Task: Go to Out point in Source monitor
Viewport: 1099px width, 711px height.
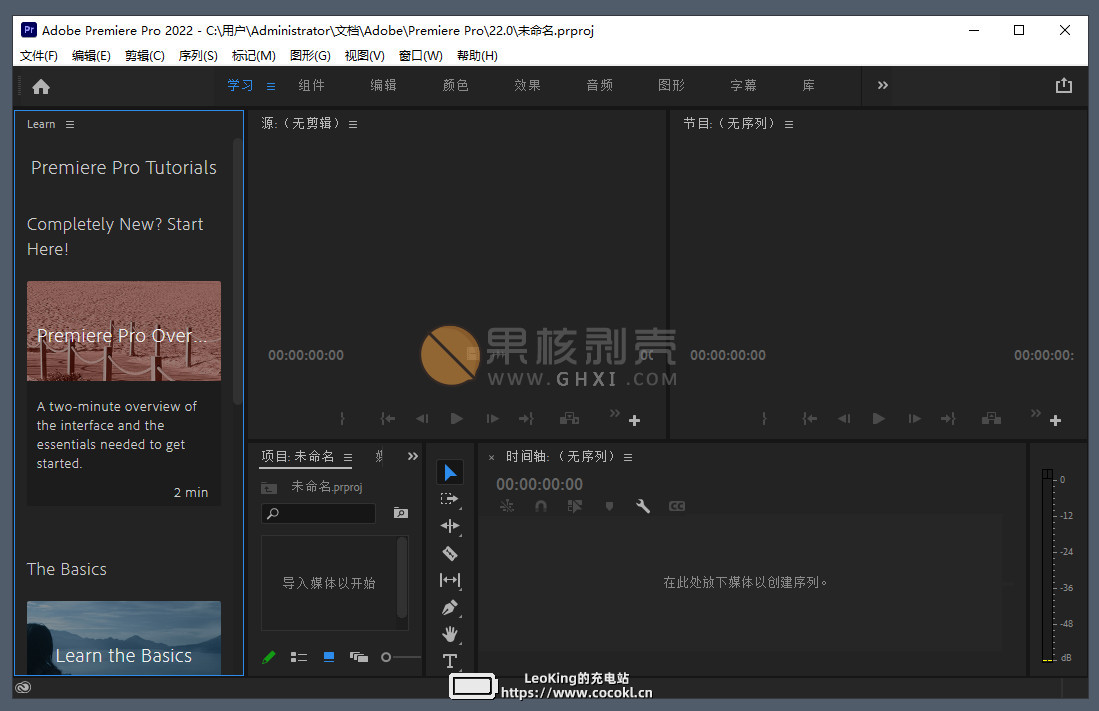Action: 526,419
